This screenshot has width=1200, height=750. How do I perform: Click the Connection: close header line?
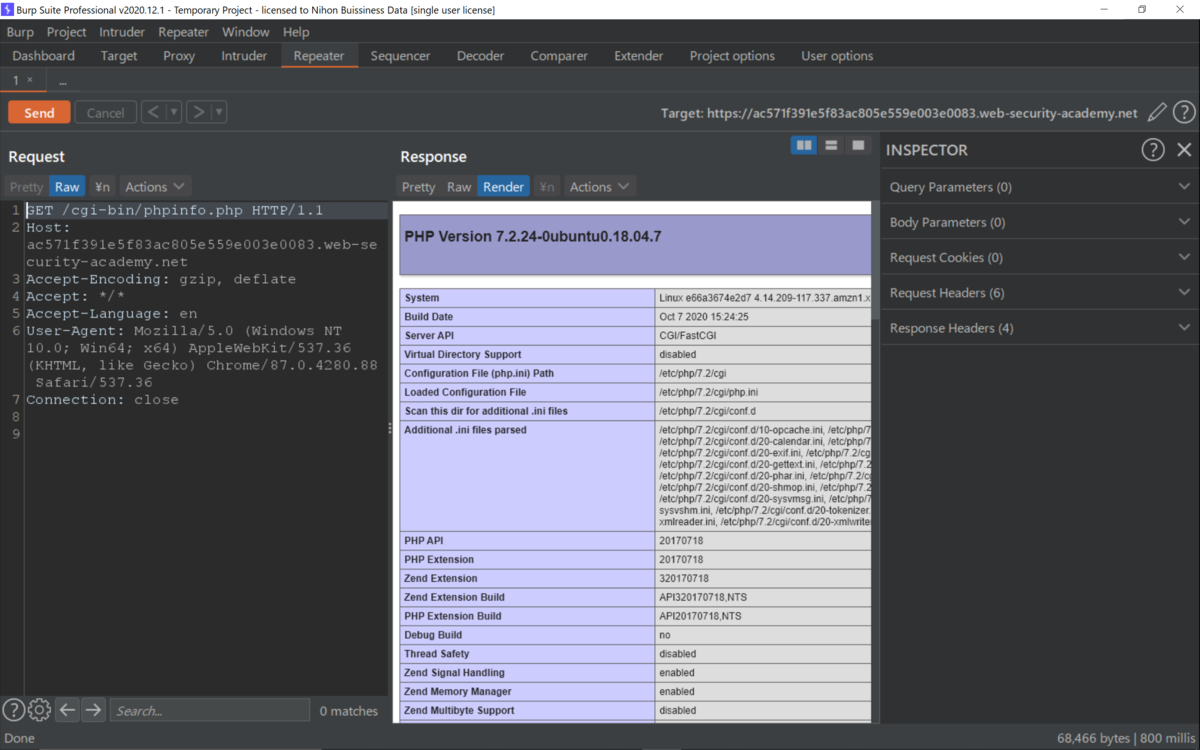click(x=102, y=399)
